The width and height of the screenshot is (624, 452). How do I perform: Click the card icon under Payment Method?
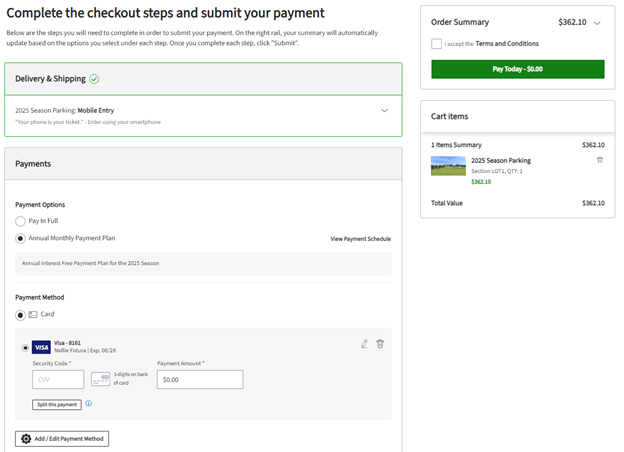point(33,314)
